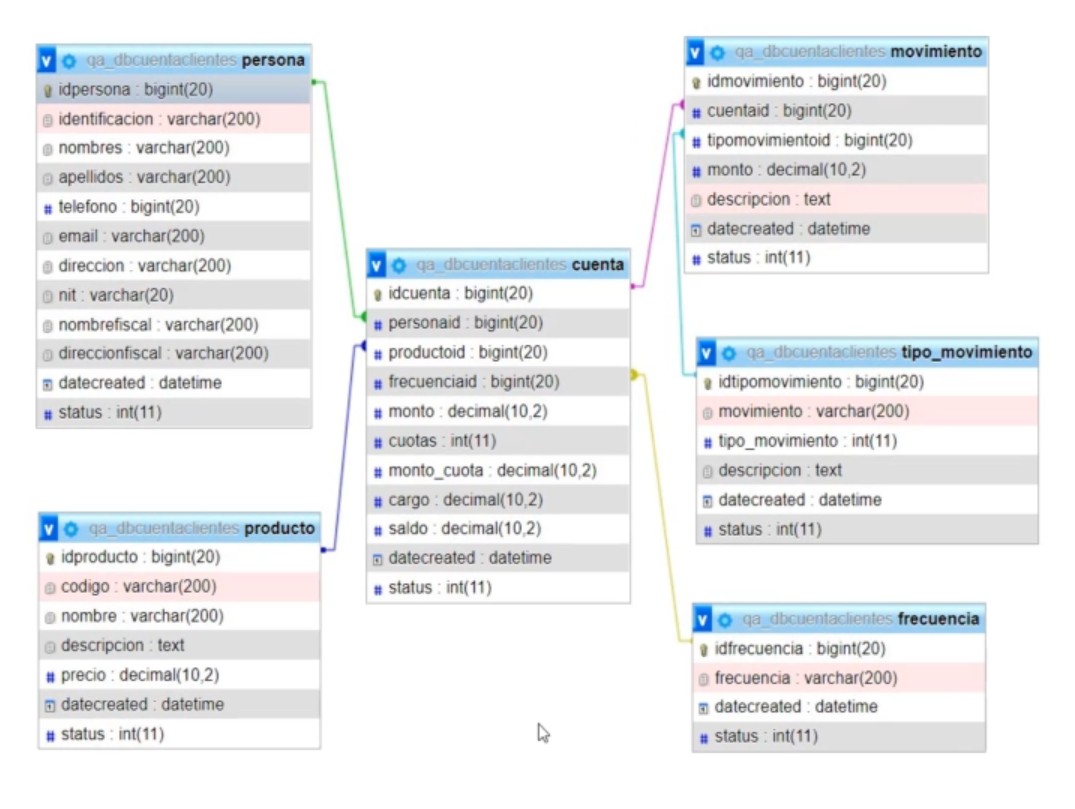Open the gear settings for movimiento table
1075x809 pixels.
click(717, 52)
